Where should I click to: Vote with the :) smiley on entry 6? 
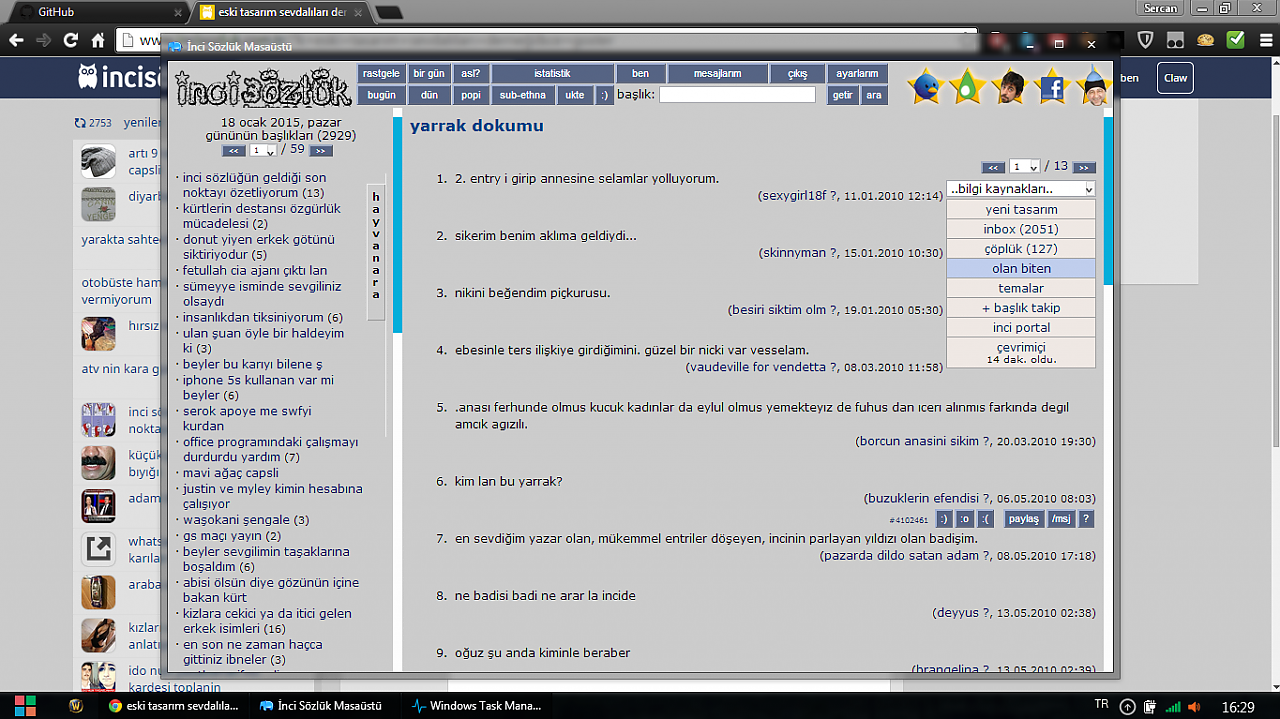click(944, 519)
